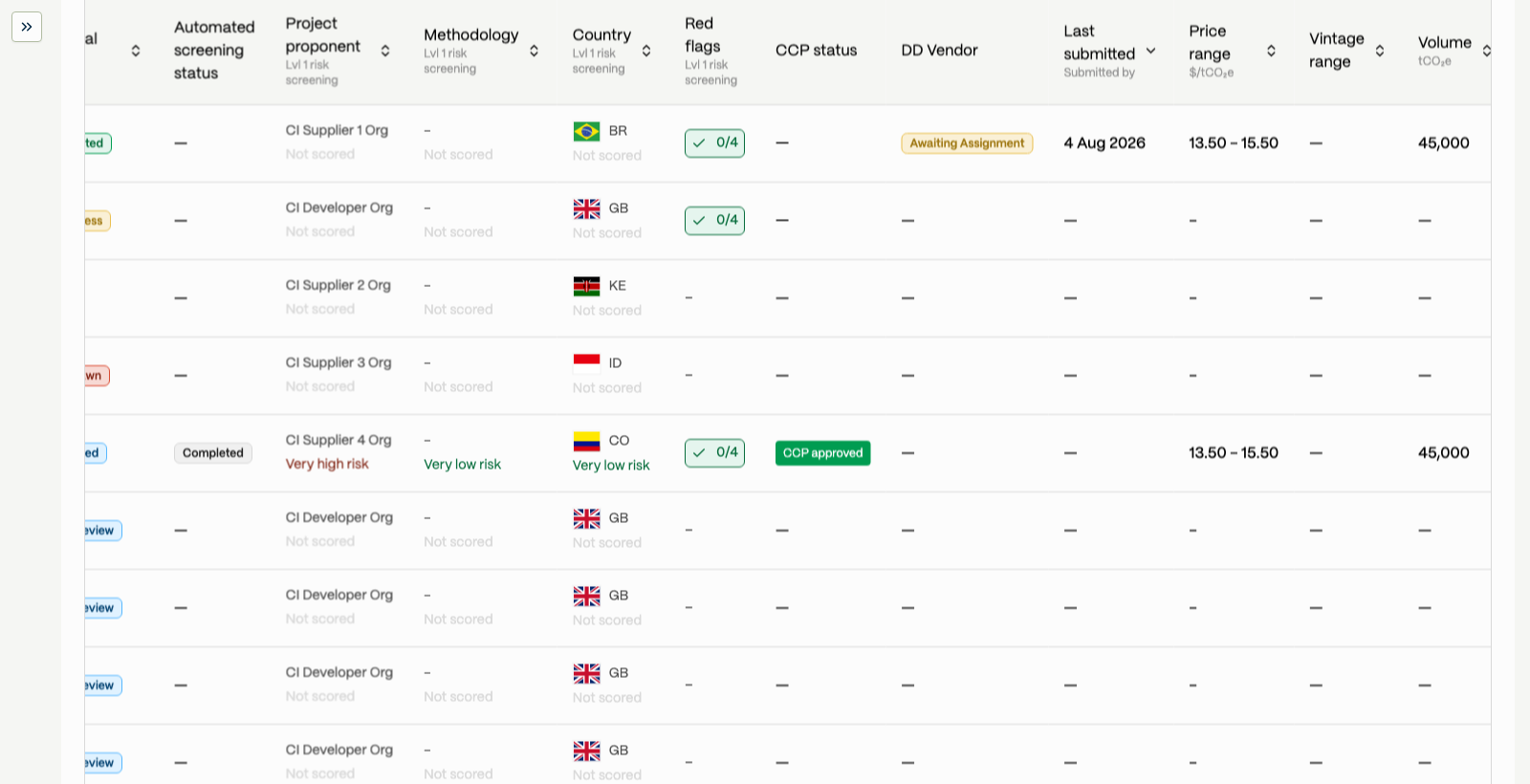Click the GB flag beside the 0/4 badge
Image resolution: width=1530 pixels, height=784 pixels.
(586, 208)
